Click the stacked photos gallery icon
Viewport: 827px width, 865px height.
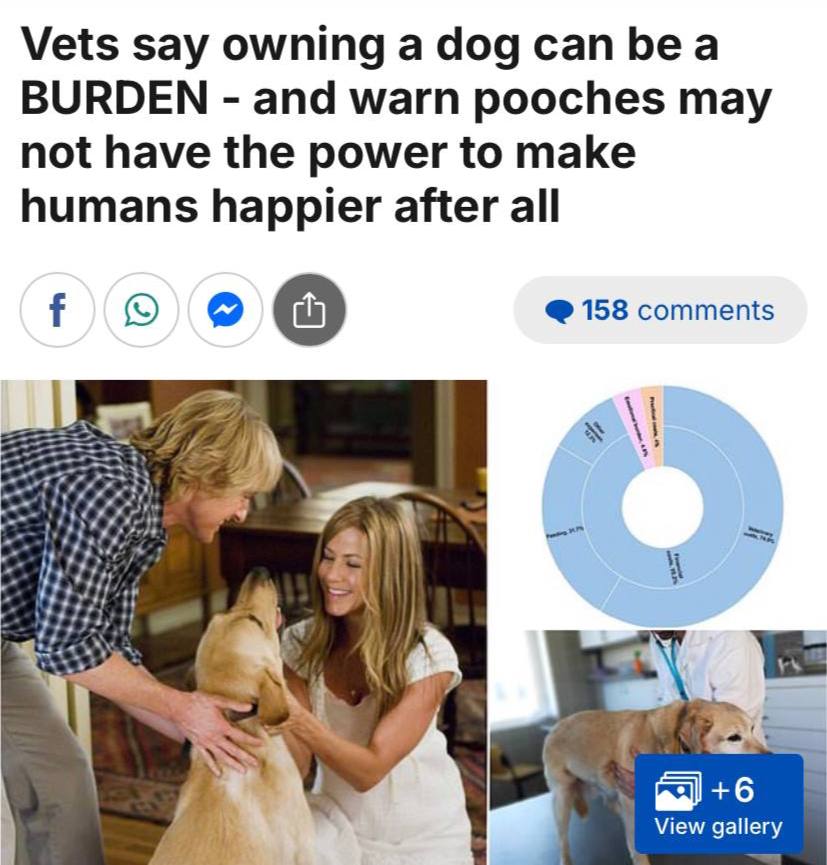pos(679,791)
